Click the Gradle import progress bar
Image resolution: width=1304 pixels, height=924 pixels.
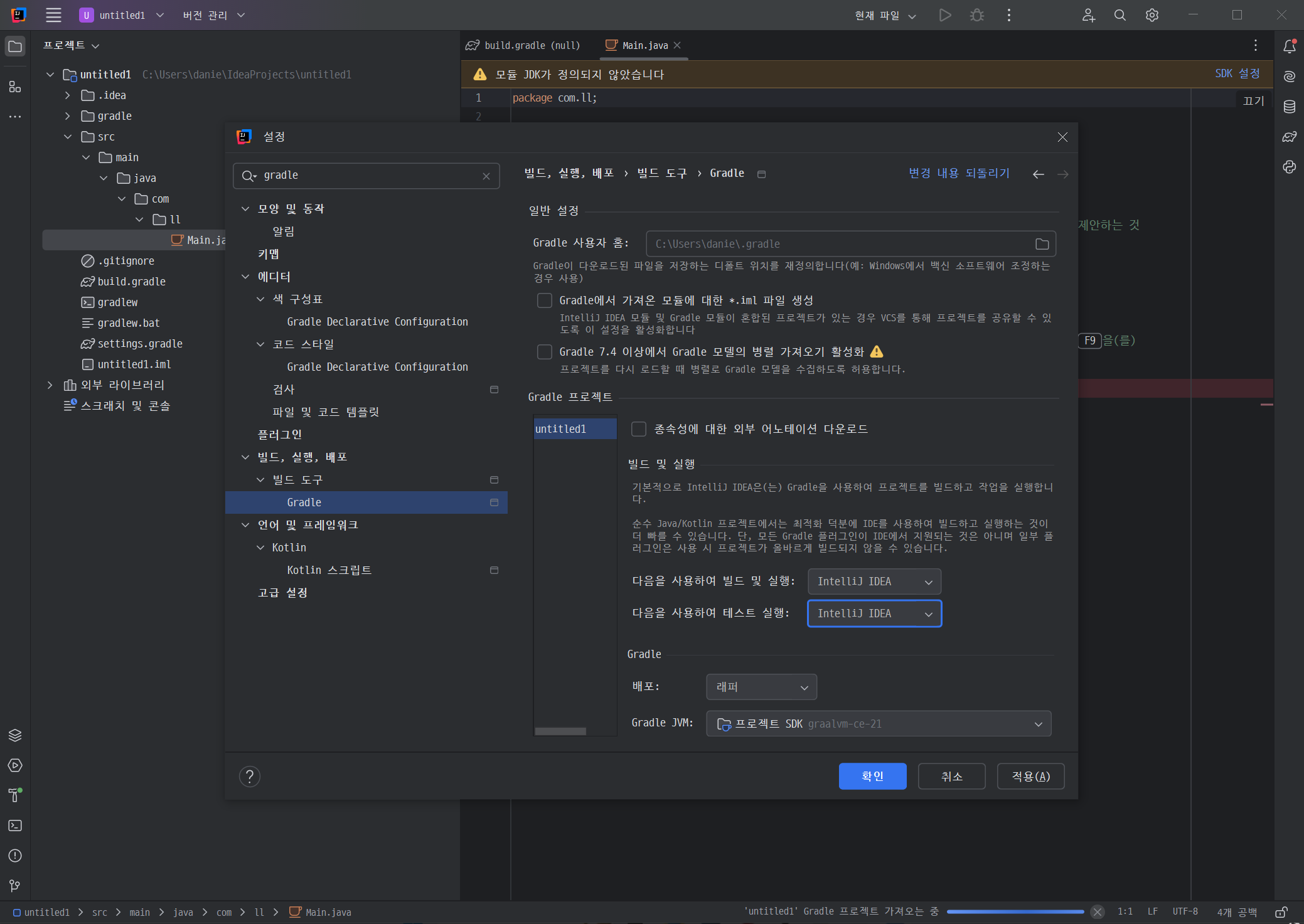click(x=1015, y=911)
